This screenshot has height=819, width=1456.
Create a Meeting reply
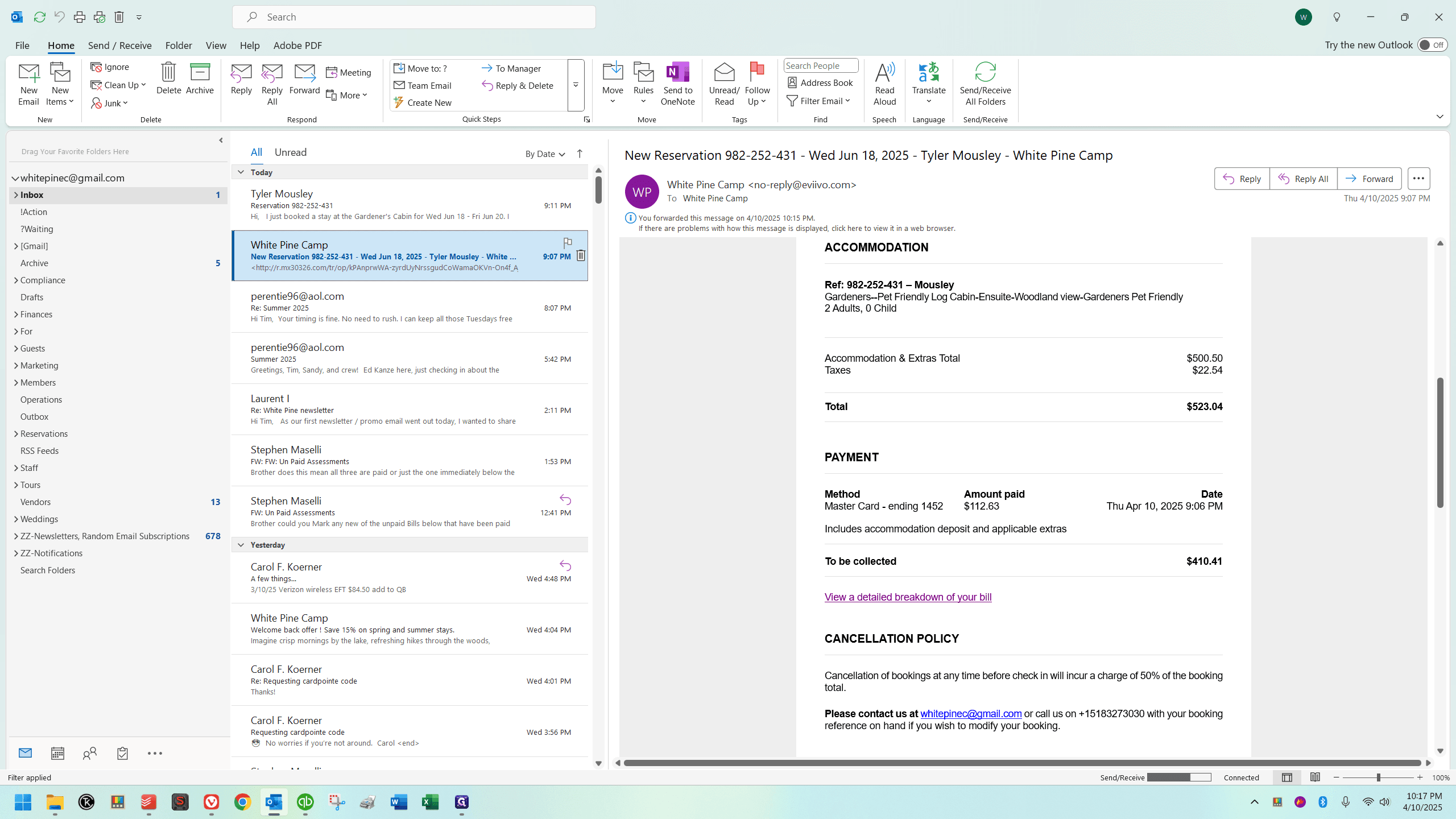coord(349,72)
